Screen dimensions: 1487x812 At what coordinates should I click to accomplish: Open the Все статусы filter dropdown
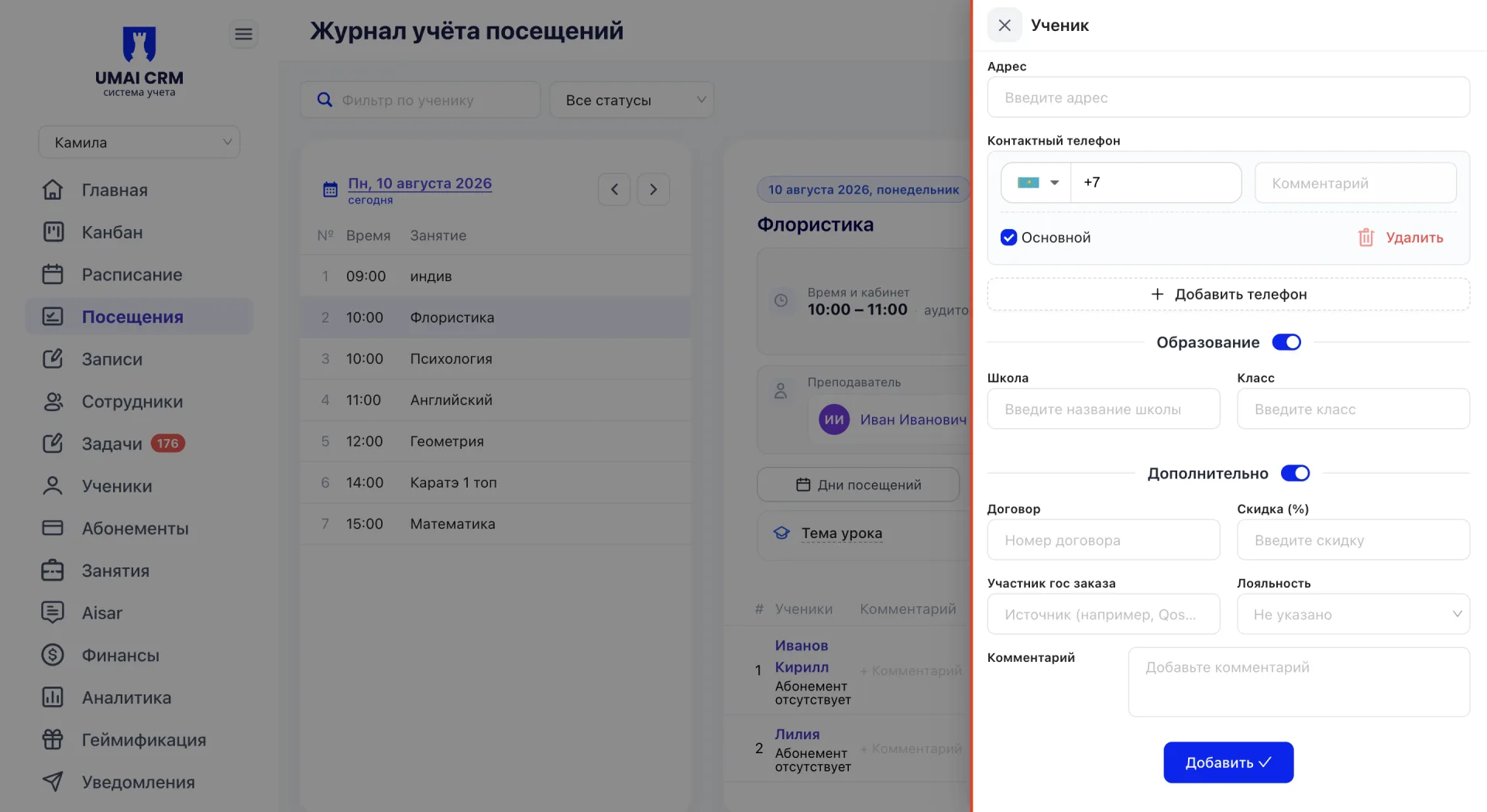click(x=632, y=100)
